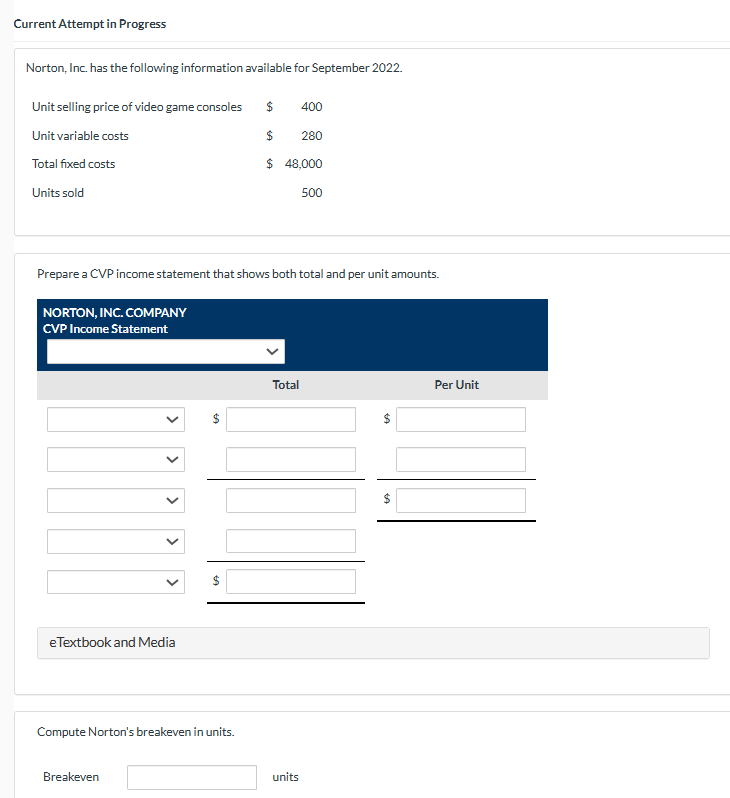Click the 'Total' column header

(286, 385)
